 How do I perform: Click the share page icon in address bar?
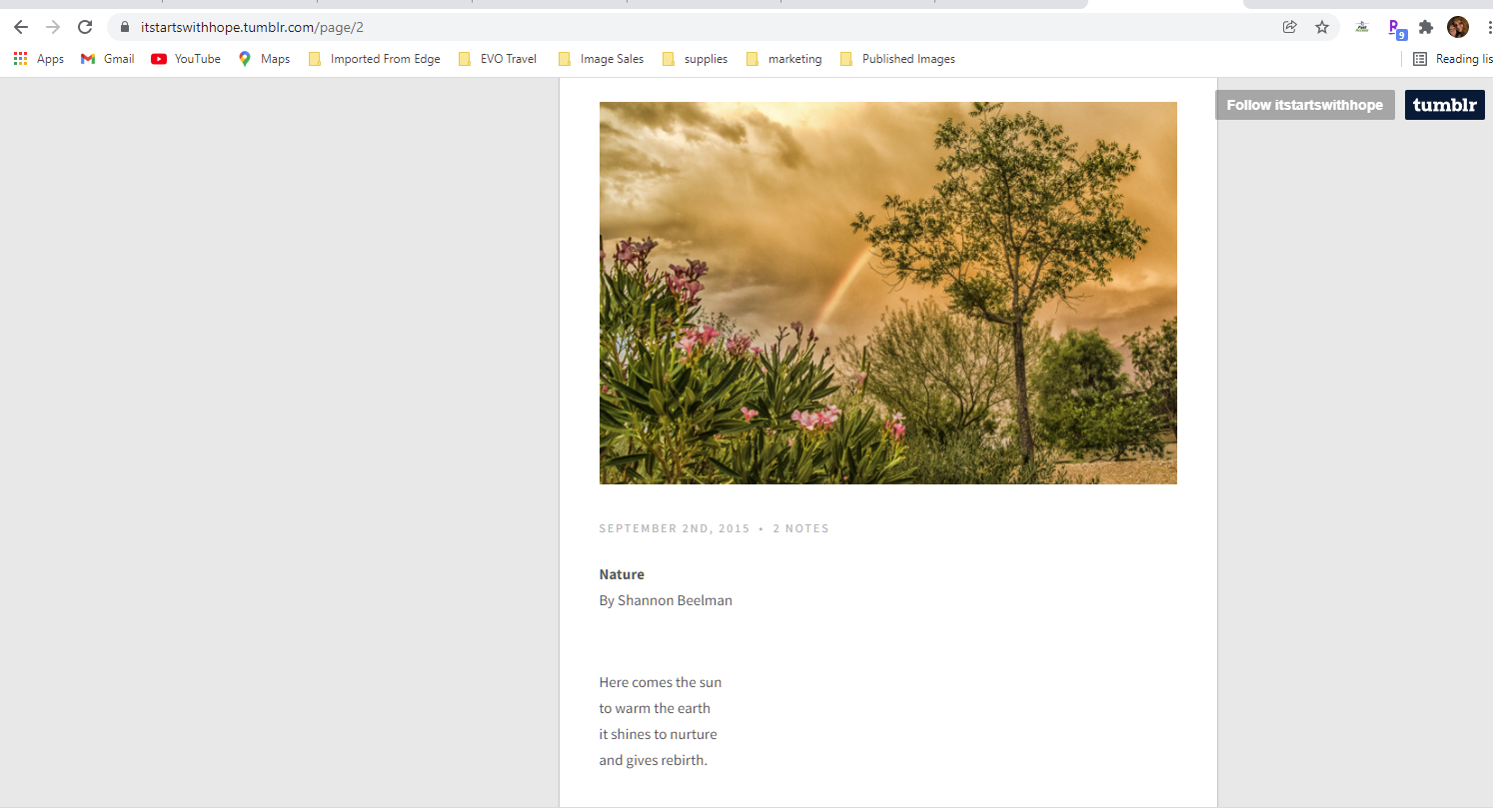pos(1290,27)
